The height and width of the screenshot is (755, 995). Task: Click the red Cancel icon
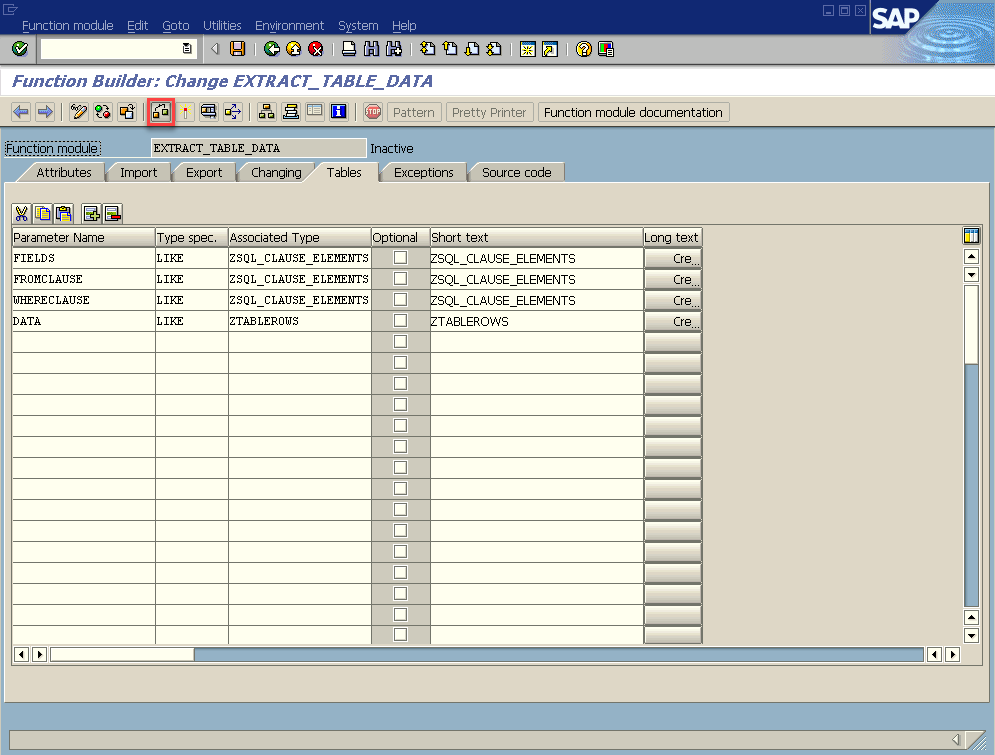[x=315, y=49]
